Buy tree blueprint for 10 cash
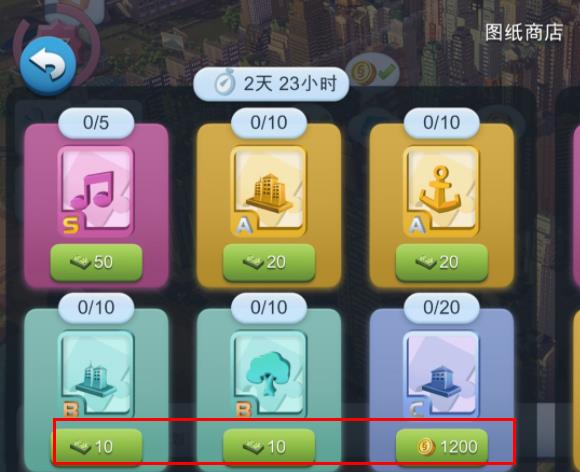The width and height of the screenshot is (580, 472). (x=269, y=446)
